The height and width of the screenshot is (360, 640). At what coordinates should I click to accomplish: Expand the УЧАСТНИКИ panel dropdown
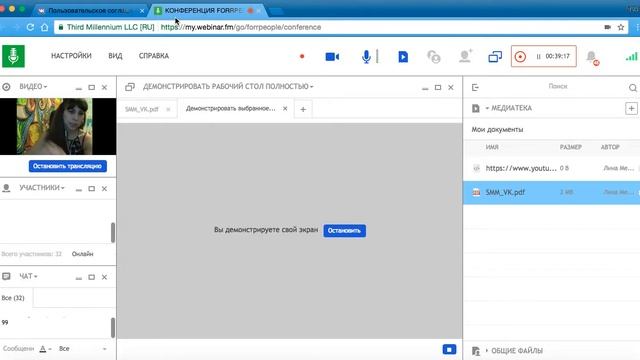[42, 188]
